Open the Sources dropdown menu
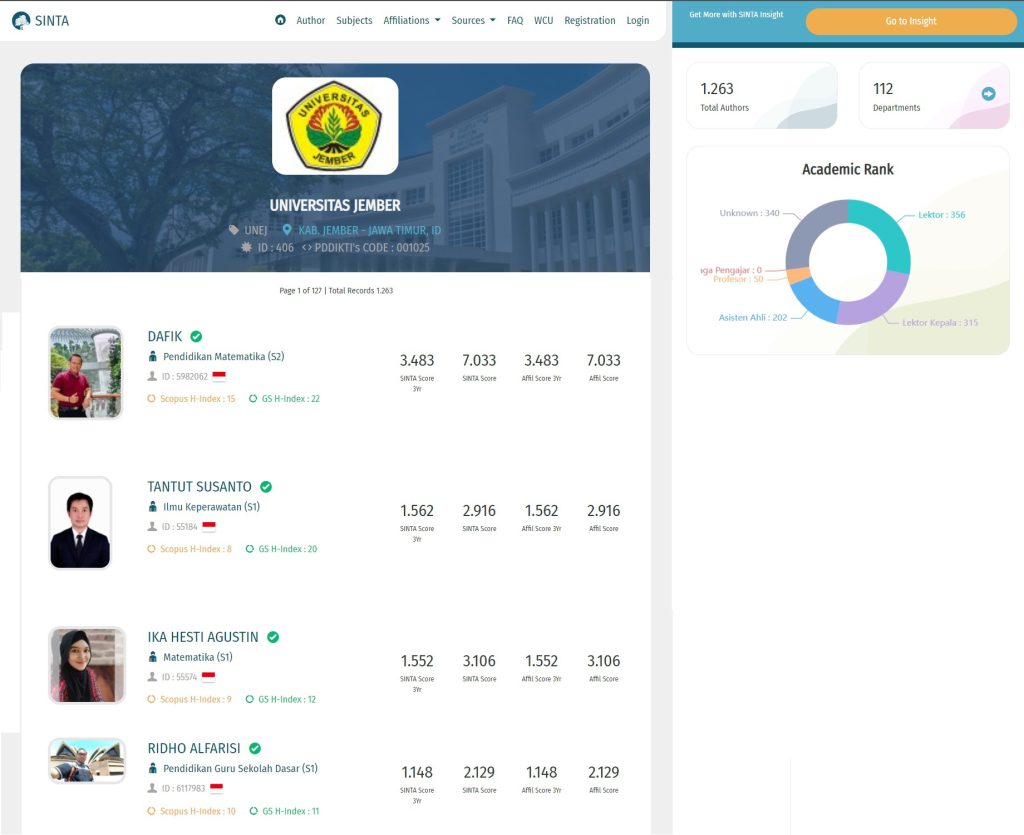1024x835 pixels. pyautogui.click(x=472, y=20)
